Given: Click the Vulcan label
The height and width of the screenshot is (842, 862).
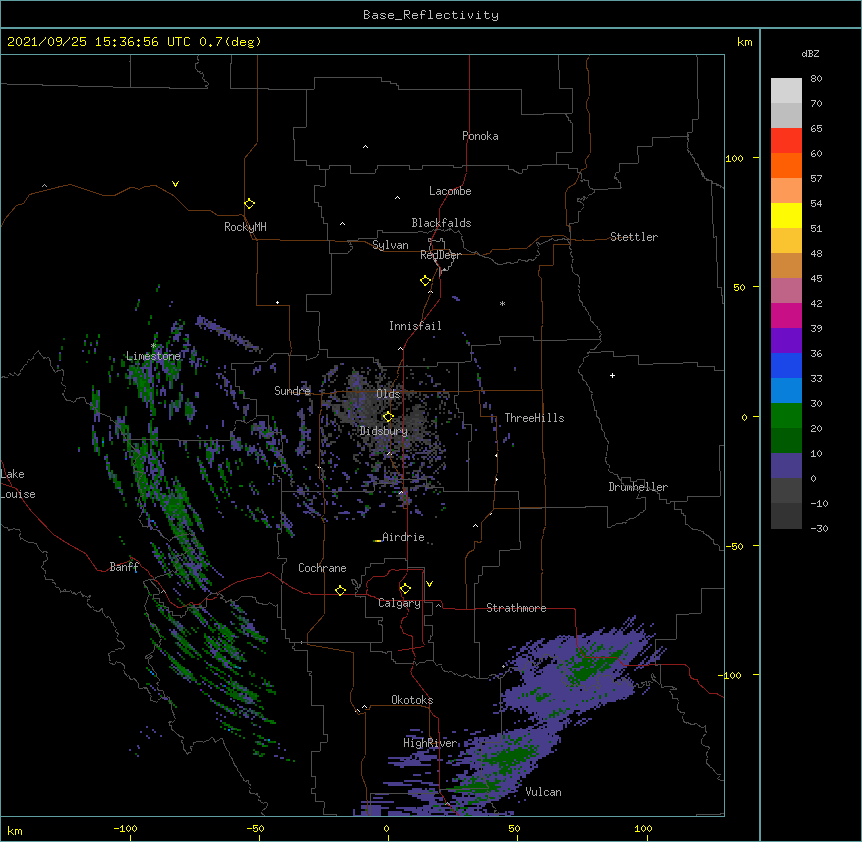Looking at the screenshot, I should [x=543, y=792].
